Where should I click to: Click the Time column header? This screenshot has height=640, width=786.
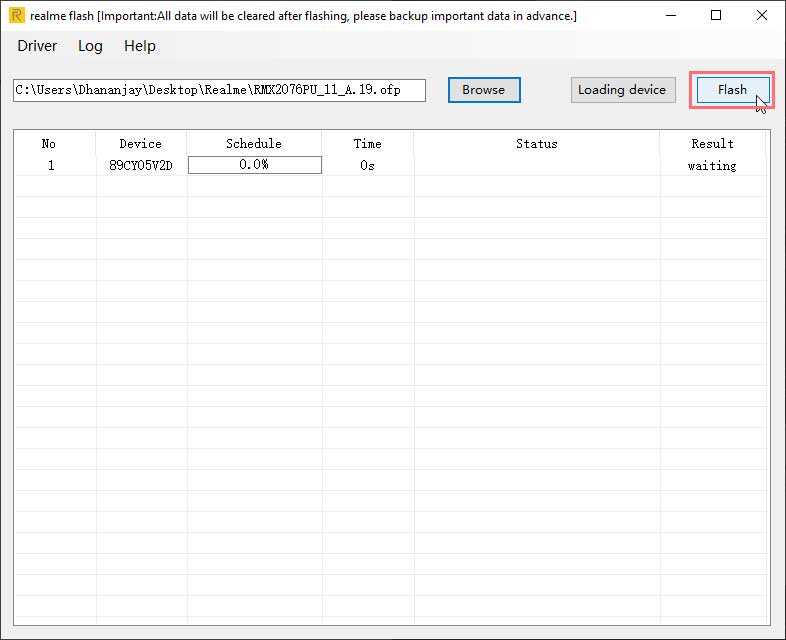(x=367, y=144)
